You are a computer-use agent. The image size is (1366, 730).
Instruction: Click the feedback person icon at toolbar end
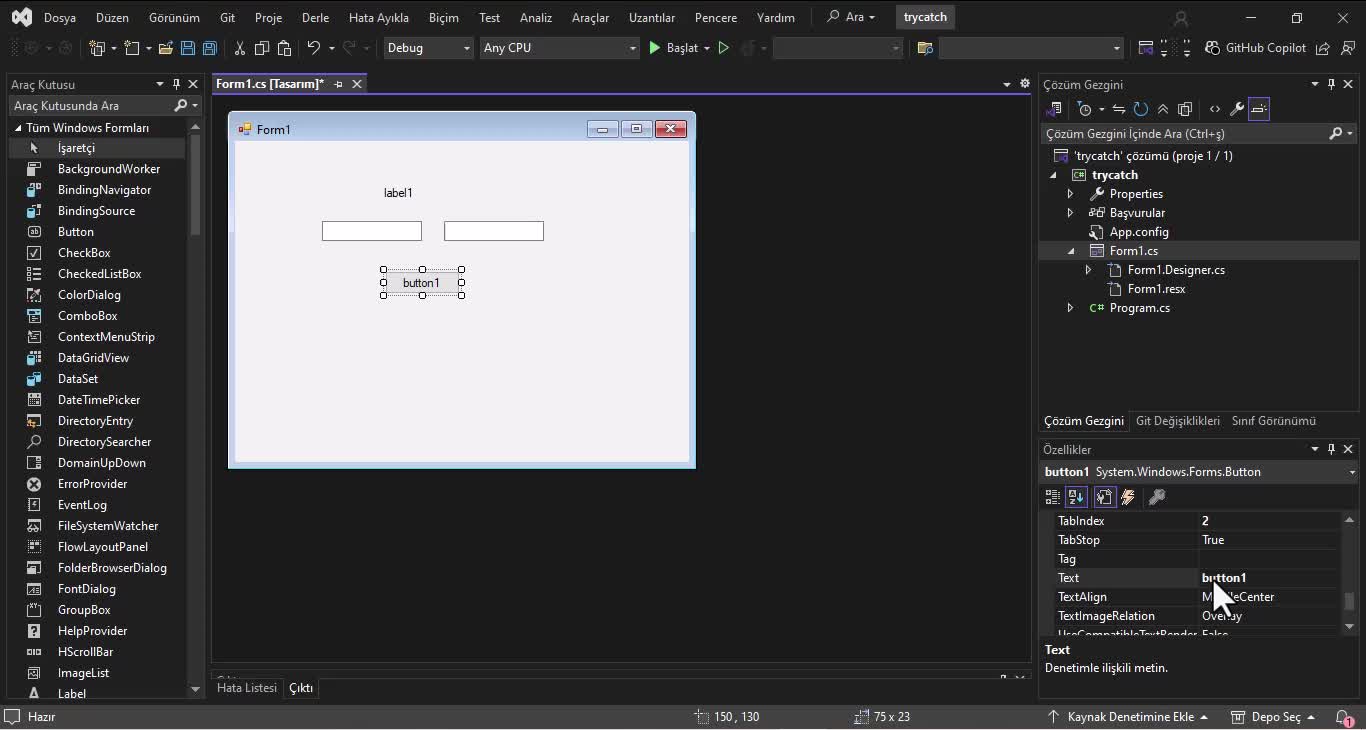point(1346,48)
